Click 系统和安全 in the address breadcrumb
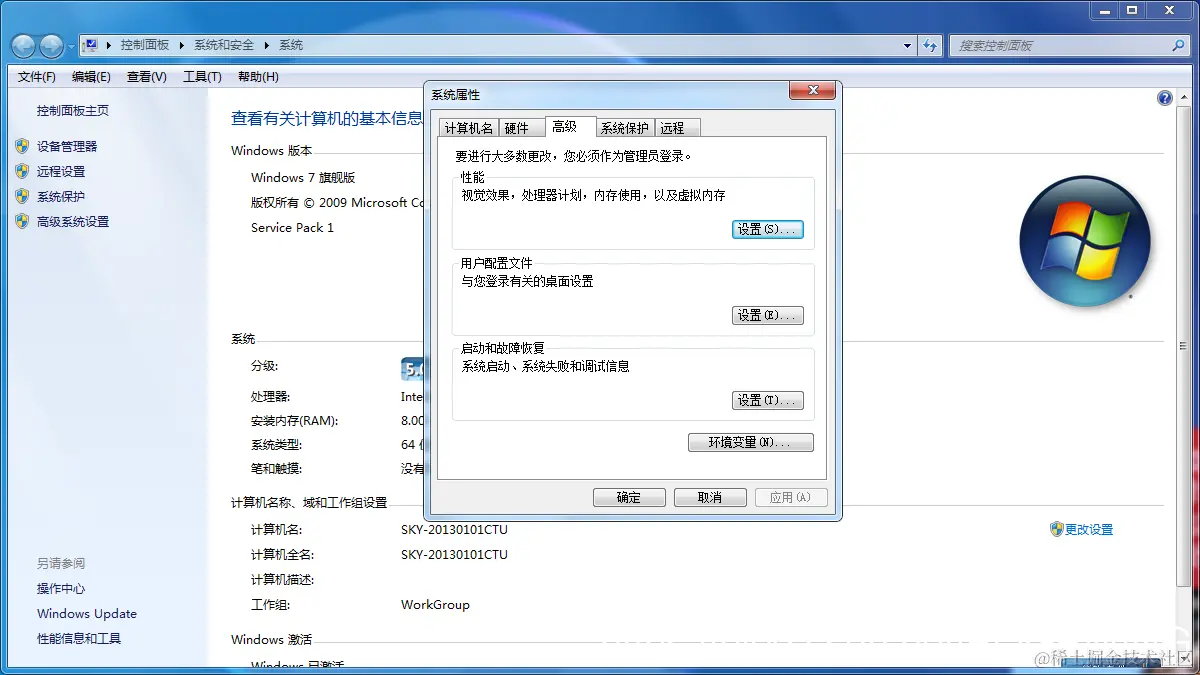This screenshot has width=1200, height=675. 224,45
